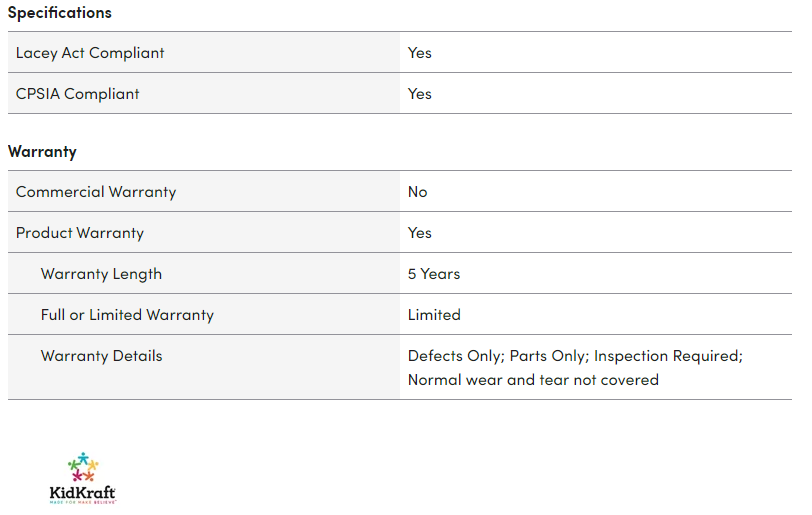Click the Specifications section heading
812x515 pixels.
pos(60,13)
